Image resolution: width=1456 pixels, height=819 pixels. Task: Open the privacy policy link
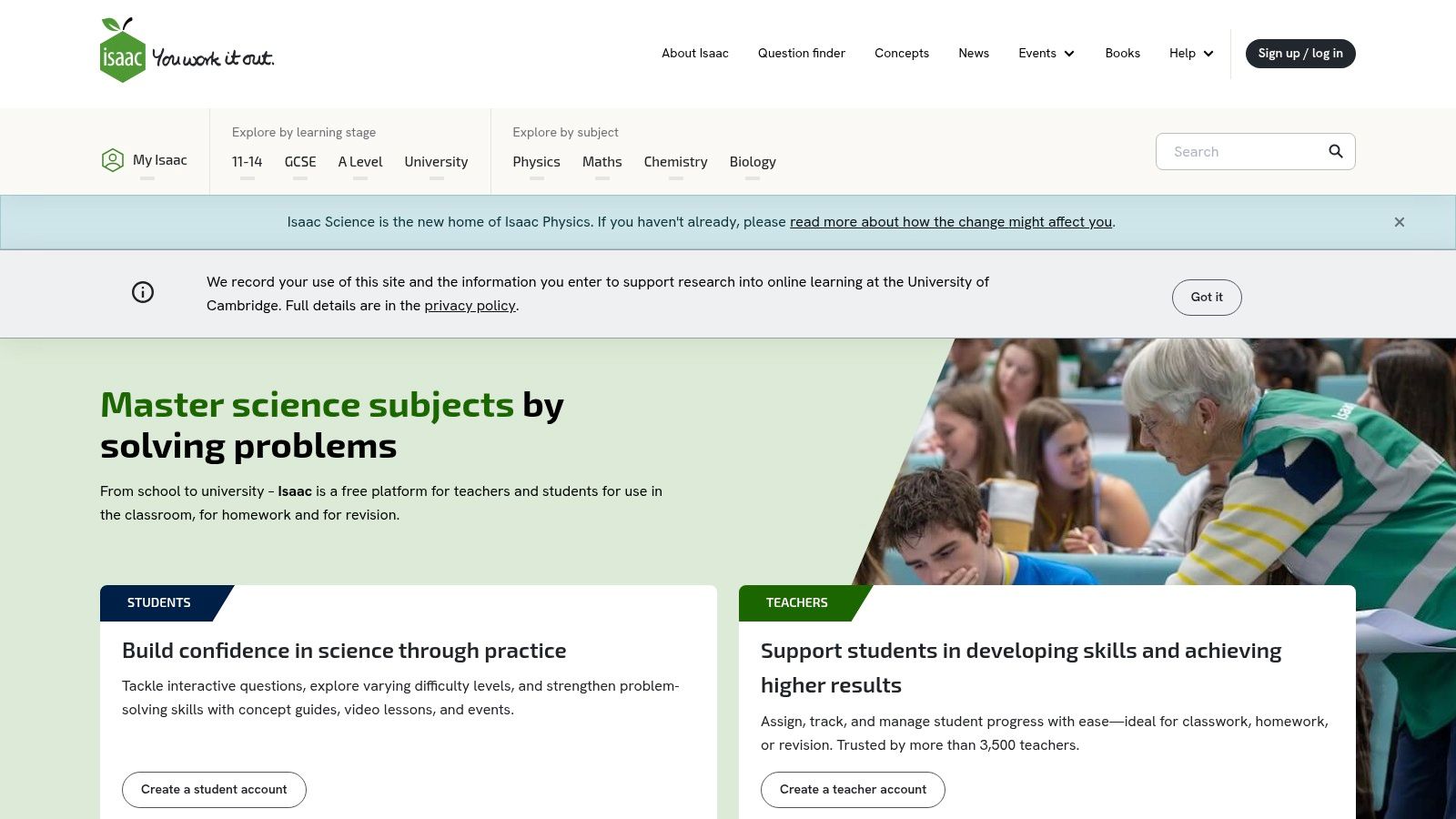(470, 306)
